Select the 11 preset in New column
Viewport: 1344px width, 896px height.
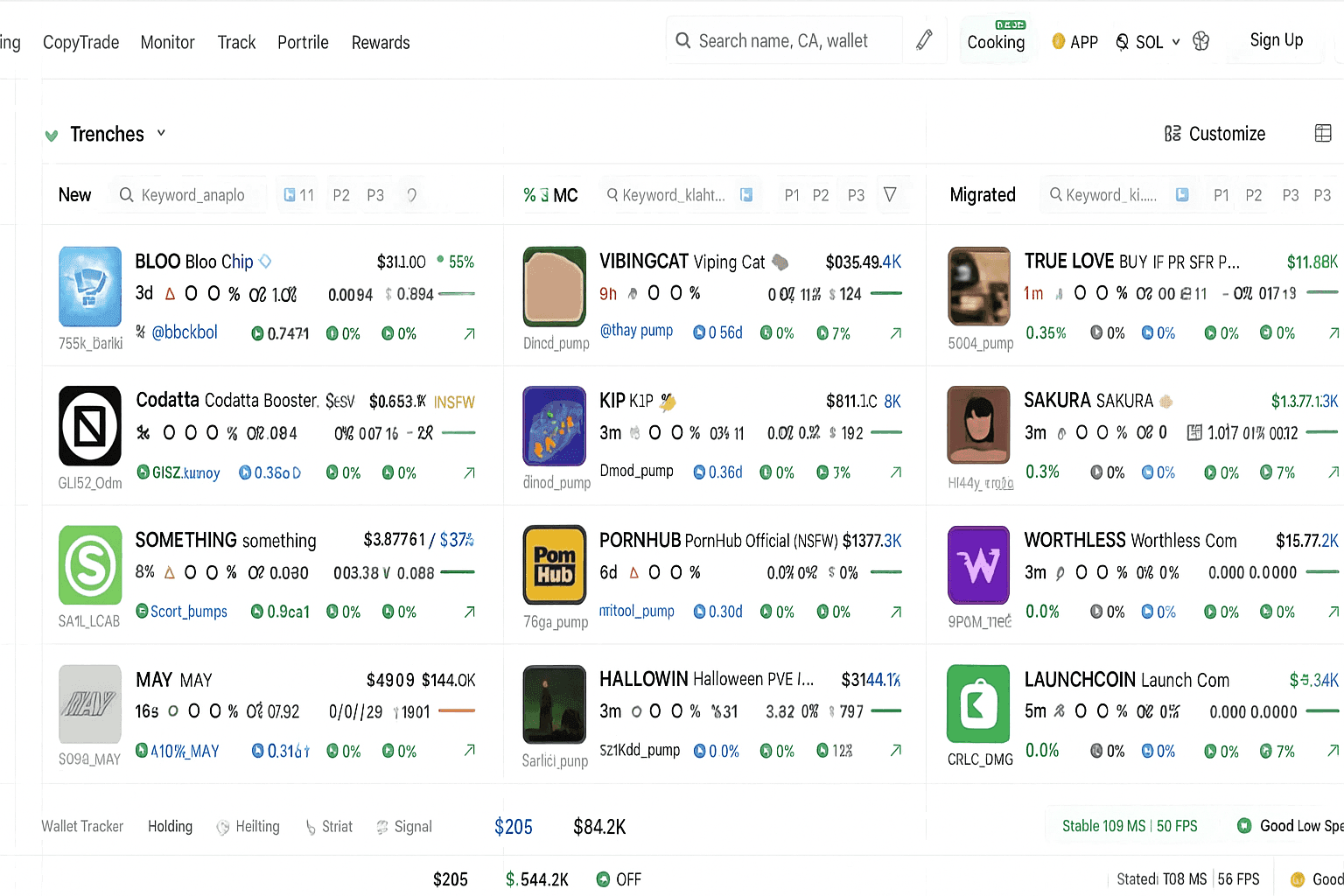click(x=298, y=195)
